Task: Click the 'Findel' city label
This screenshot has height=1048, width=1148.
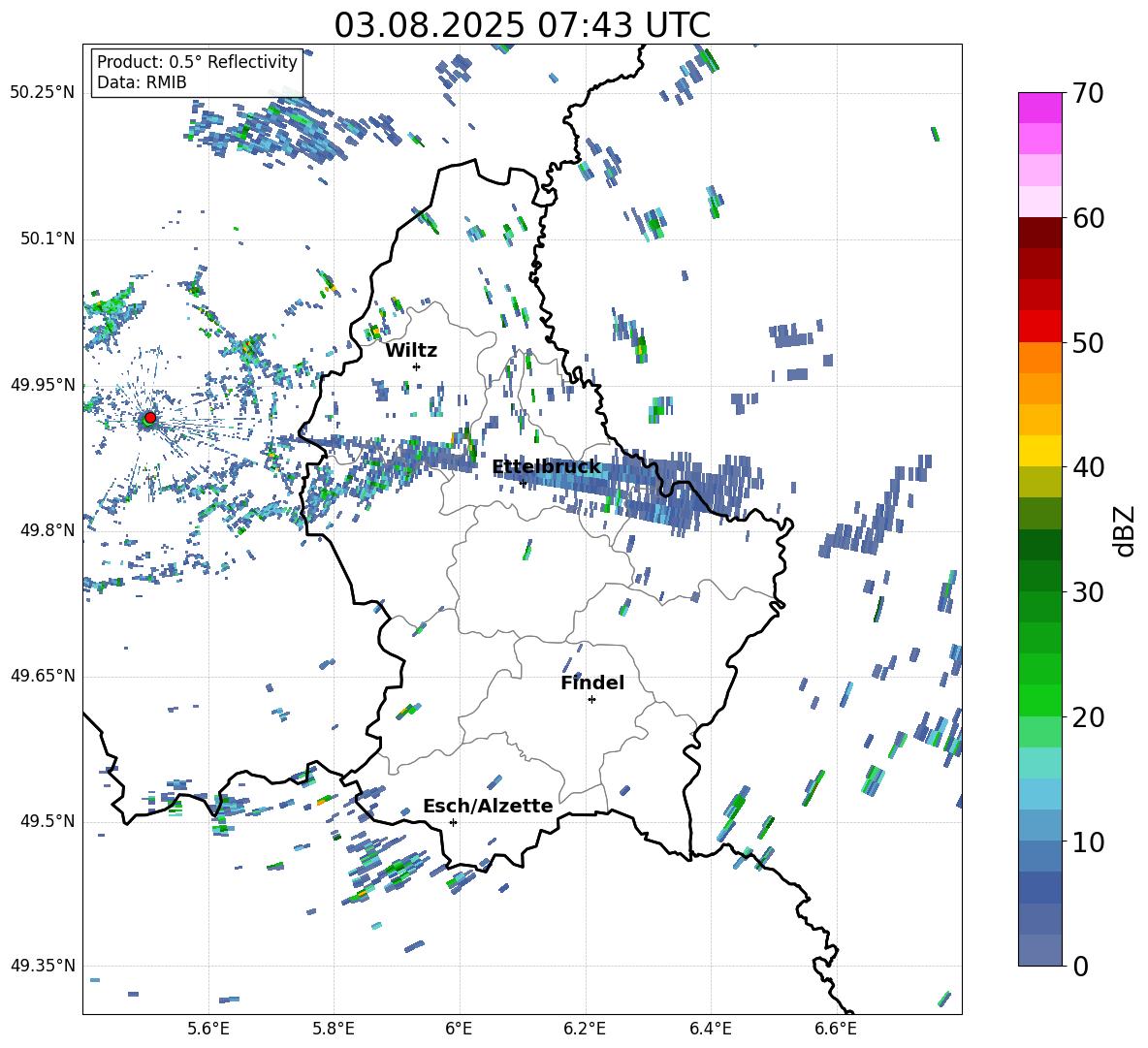Action: (x=592, y=683)
